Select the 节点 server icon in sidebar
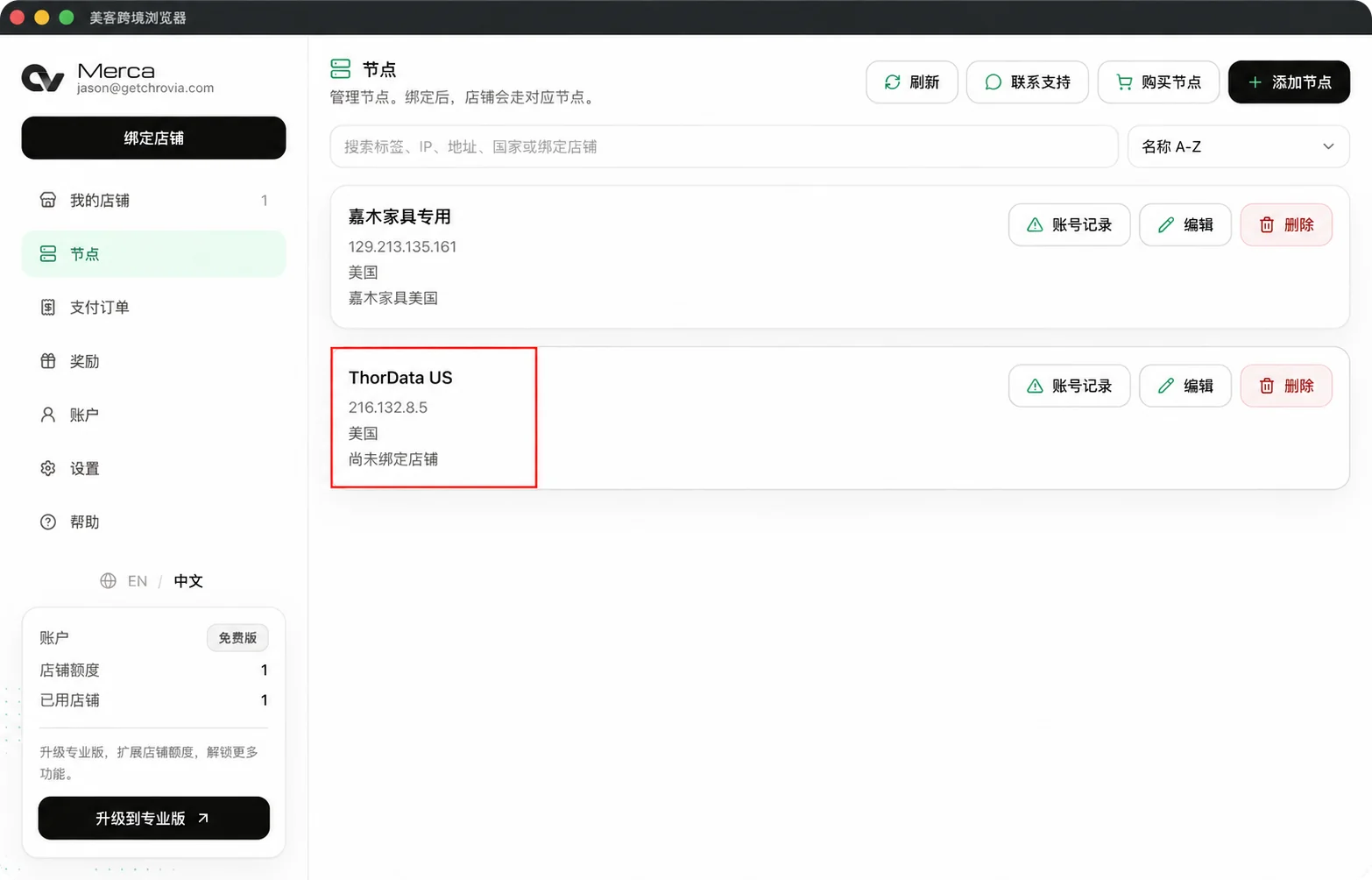The height and width of the screenshot is (880, 1372). pos(48,254)
